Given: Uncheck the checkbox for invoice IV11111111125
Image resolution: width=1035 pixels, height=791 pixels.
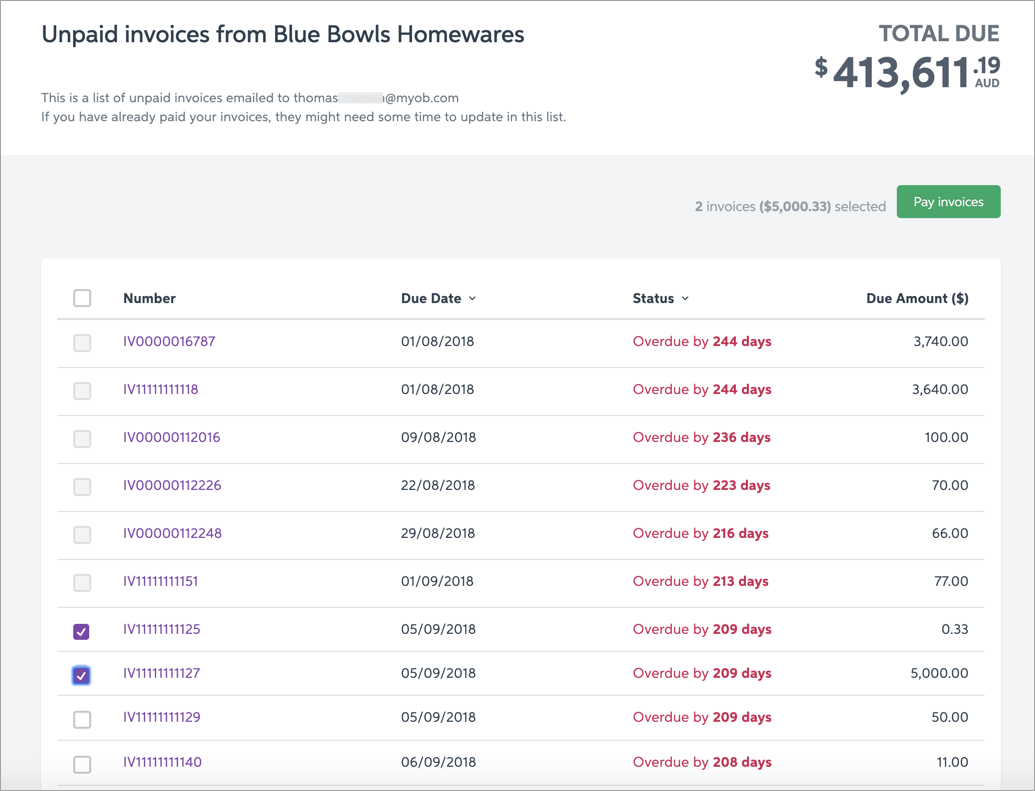Looking at the screenshot, I should (82, 631).
